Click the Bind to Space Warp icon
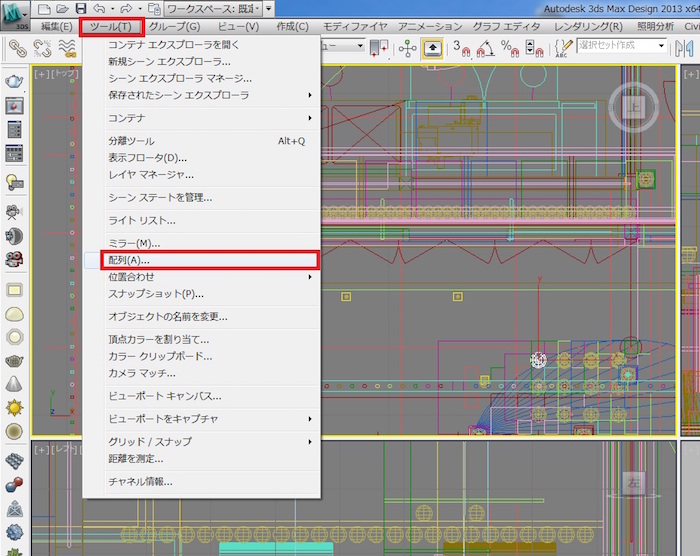The image size is (700, 556). (67, 47)
